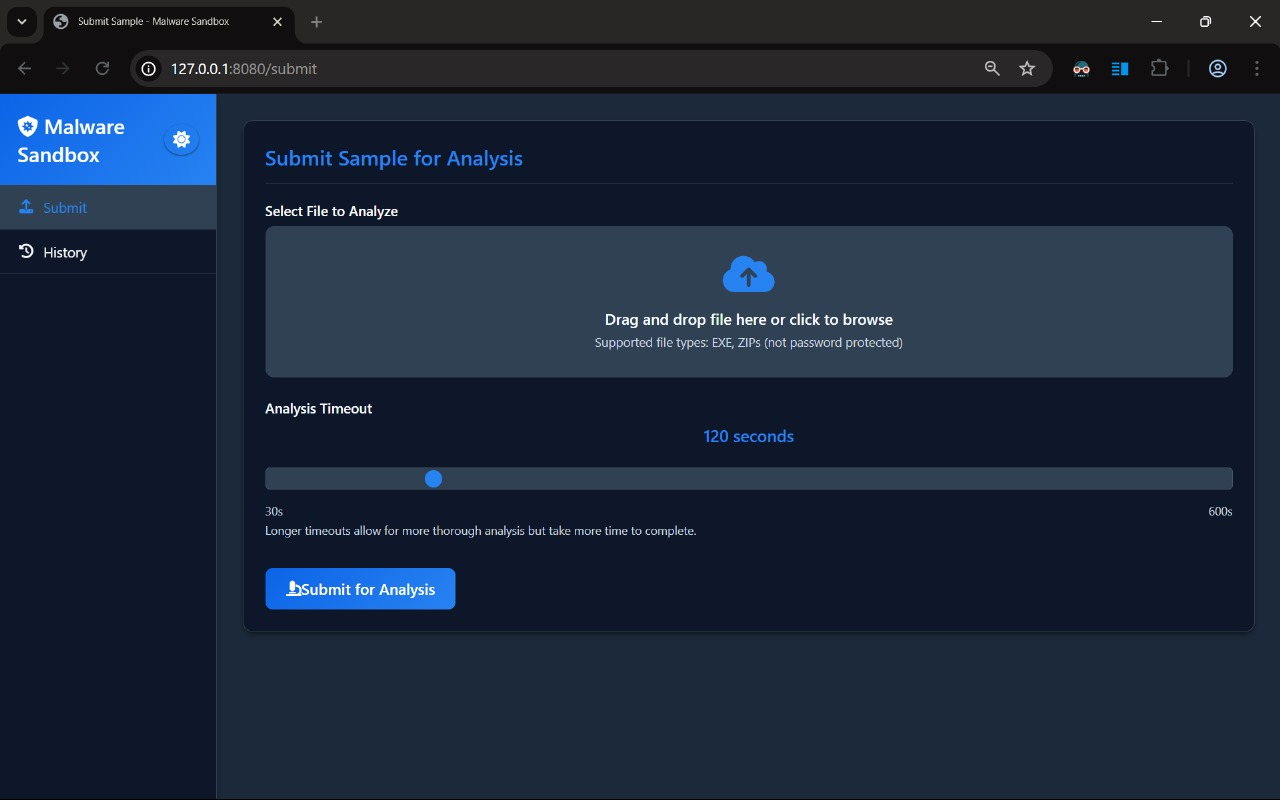Select the Submit Sample browser tab
This screenshot has width=1280, height=800.
pyautogui.click(x=167, y=22)
